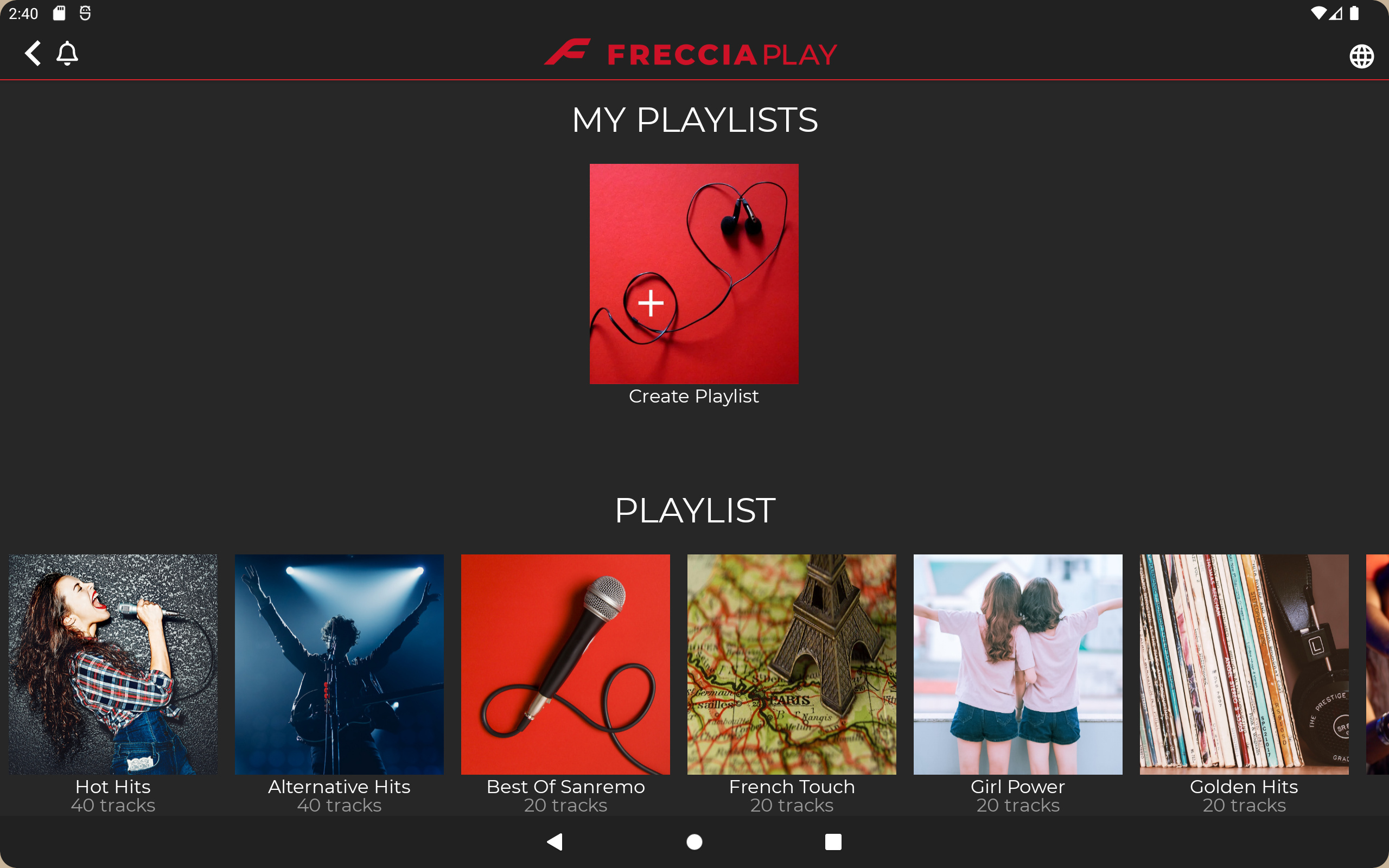Open the Hot Hits playlist cover
Screen dimensions: 1389x868
pos(113,664)
